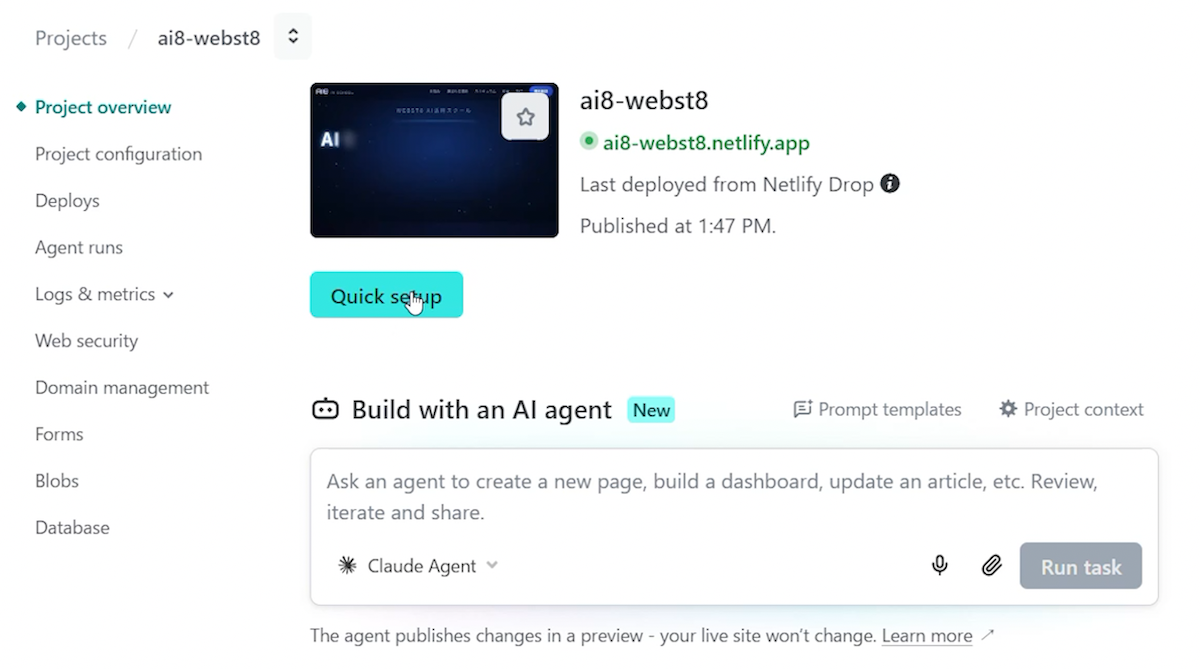The image size is (1200, 669).
Task: Click the Prompt templates chat icon
Action: coord(802,409)
